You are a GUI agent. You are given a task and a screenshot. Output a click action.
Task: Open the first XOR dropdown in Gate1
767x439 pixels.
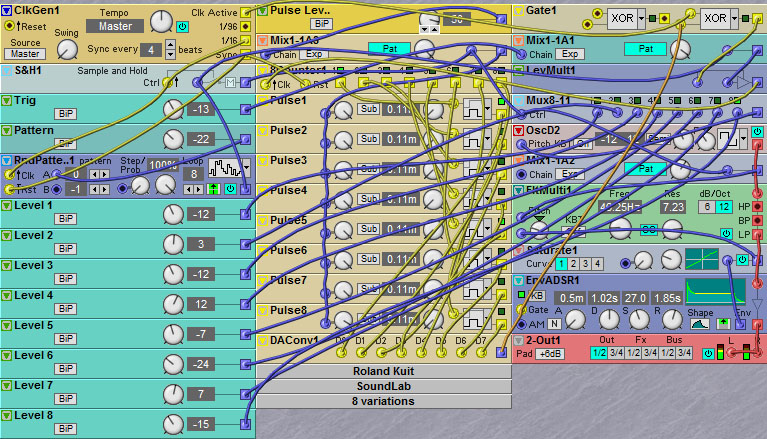point(644,19)
